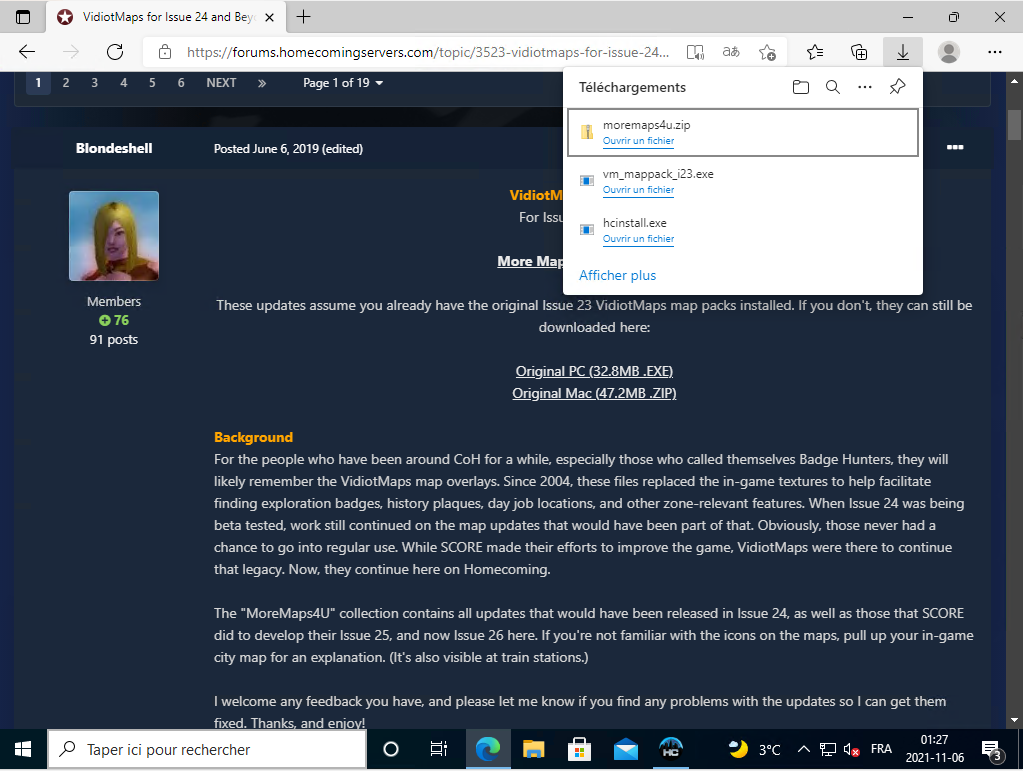Open File Explorer from taskbar
Viewport: 1023px width, 771px height.
(x=534, y=749)
